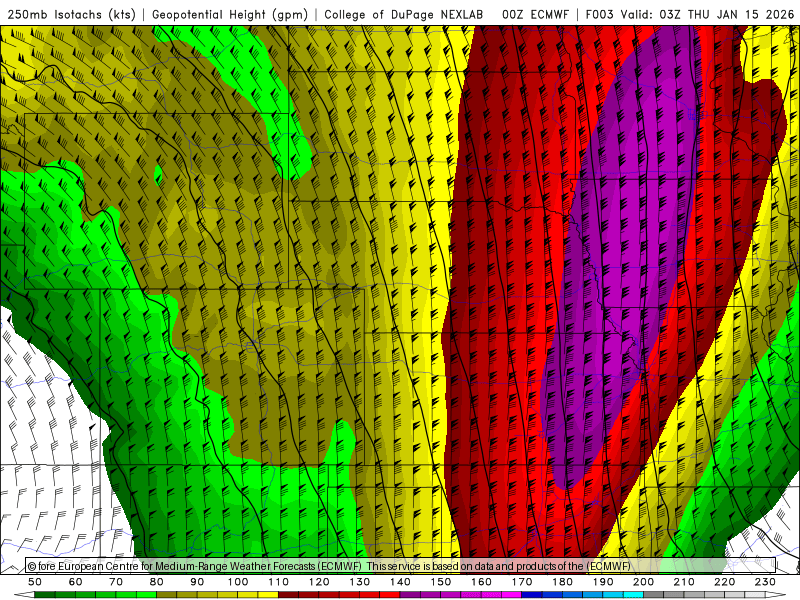Click the "F003 Valid: 03Z THU JAN 15 2026" text
Screen dimensions: 800x600
(690, 15)
